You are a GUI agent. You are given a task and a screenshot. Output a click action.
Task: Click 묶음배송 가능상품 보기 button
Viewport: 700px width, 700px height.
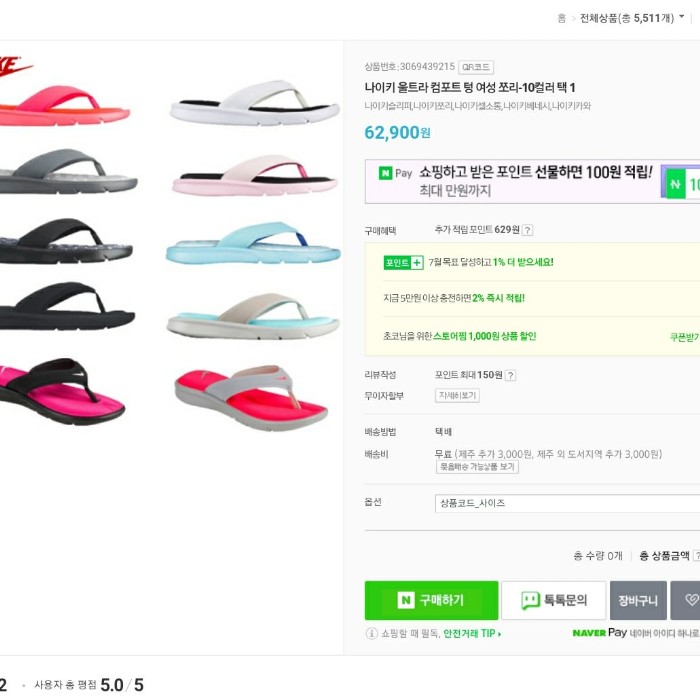click(x=477, y=467)
